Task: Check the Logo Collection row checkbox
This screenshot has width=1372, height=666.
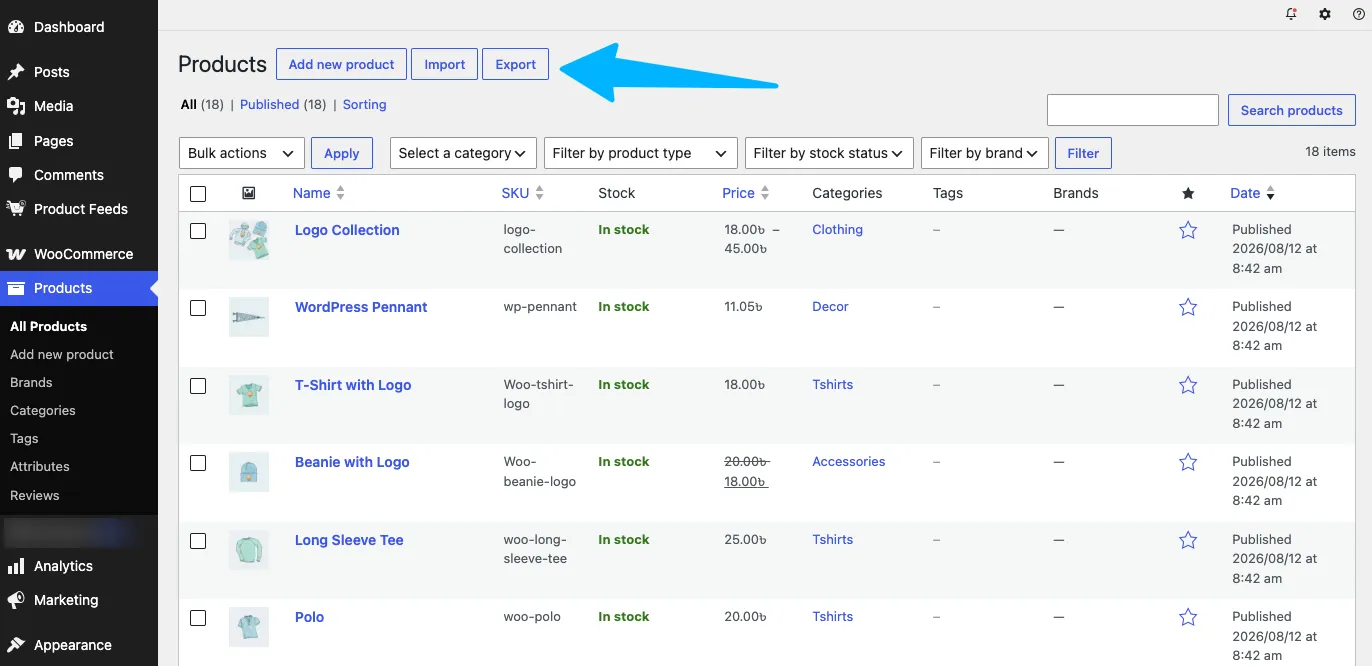Action: pos(198,231)
